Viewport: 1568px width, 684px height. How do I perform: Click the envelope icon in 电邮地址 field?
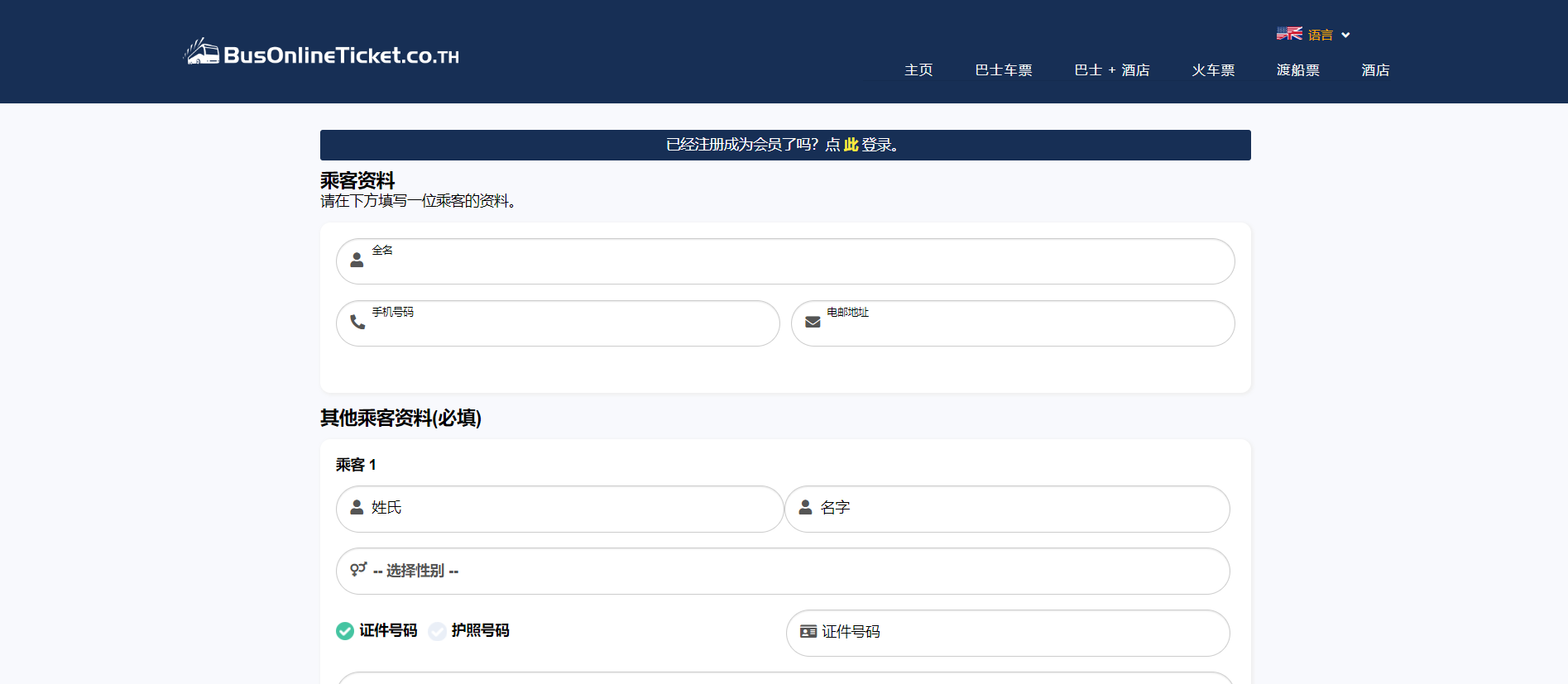coord(813,322)
